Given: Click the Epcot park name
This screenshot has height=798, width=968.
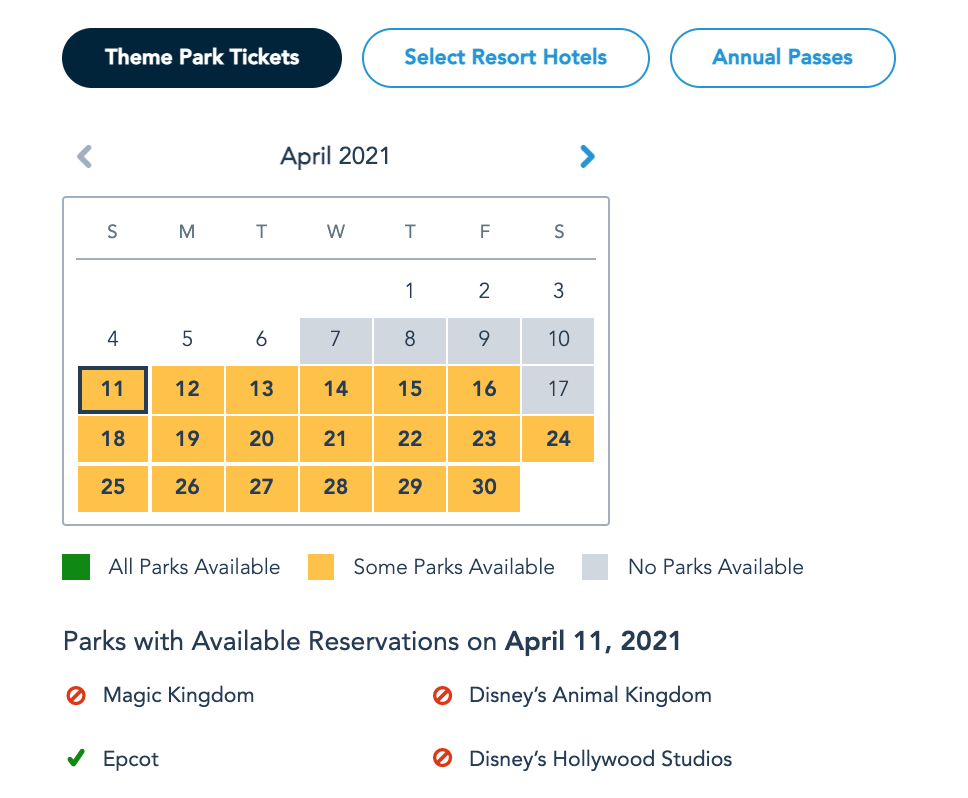Looking at the screenshot, I should click(131, 759).
